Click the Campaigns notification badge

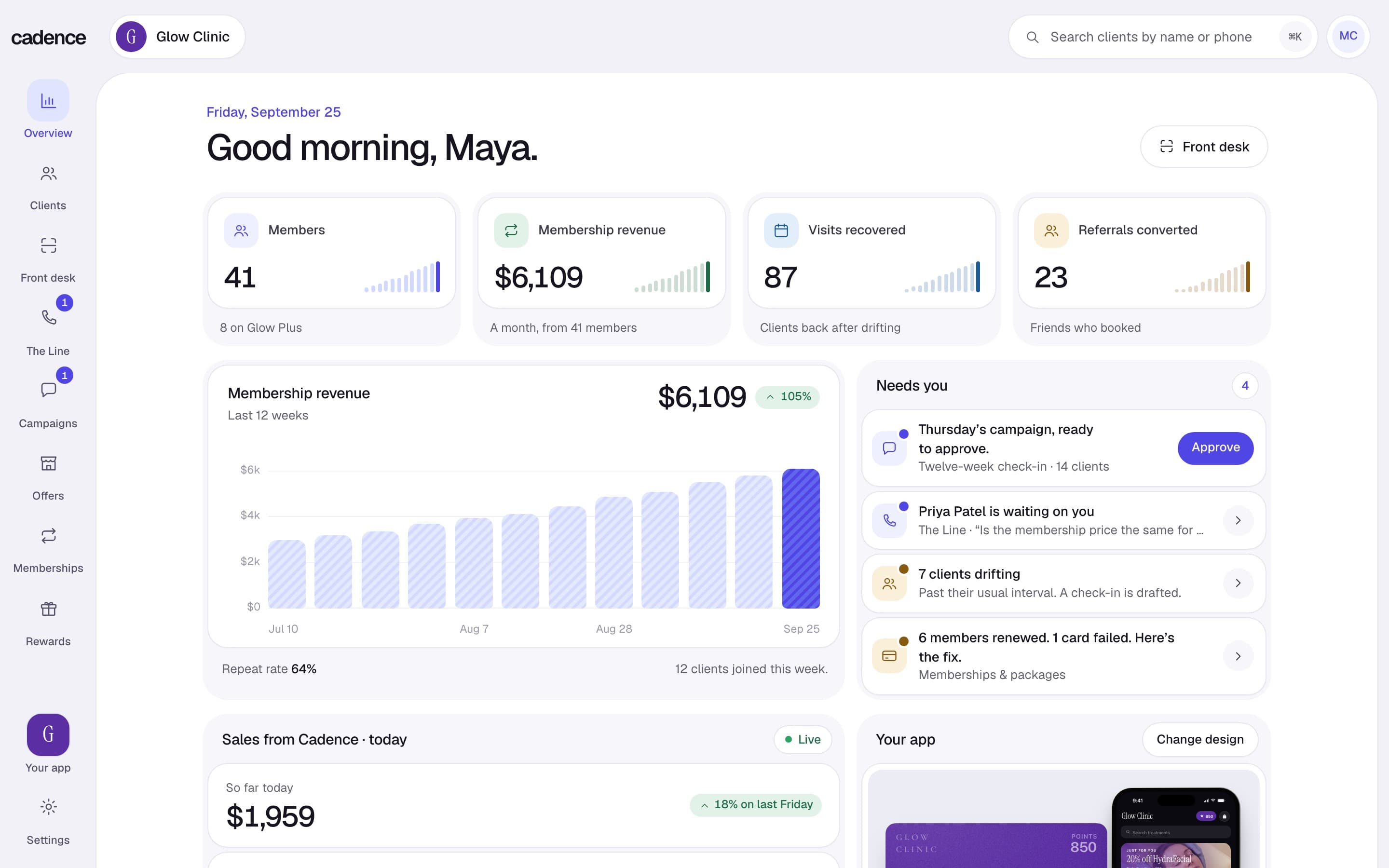[x=64, y=376]
